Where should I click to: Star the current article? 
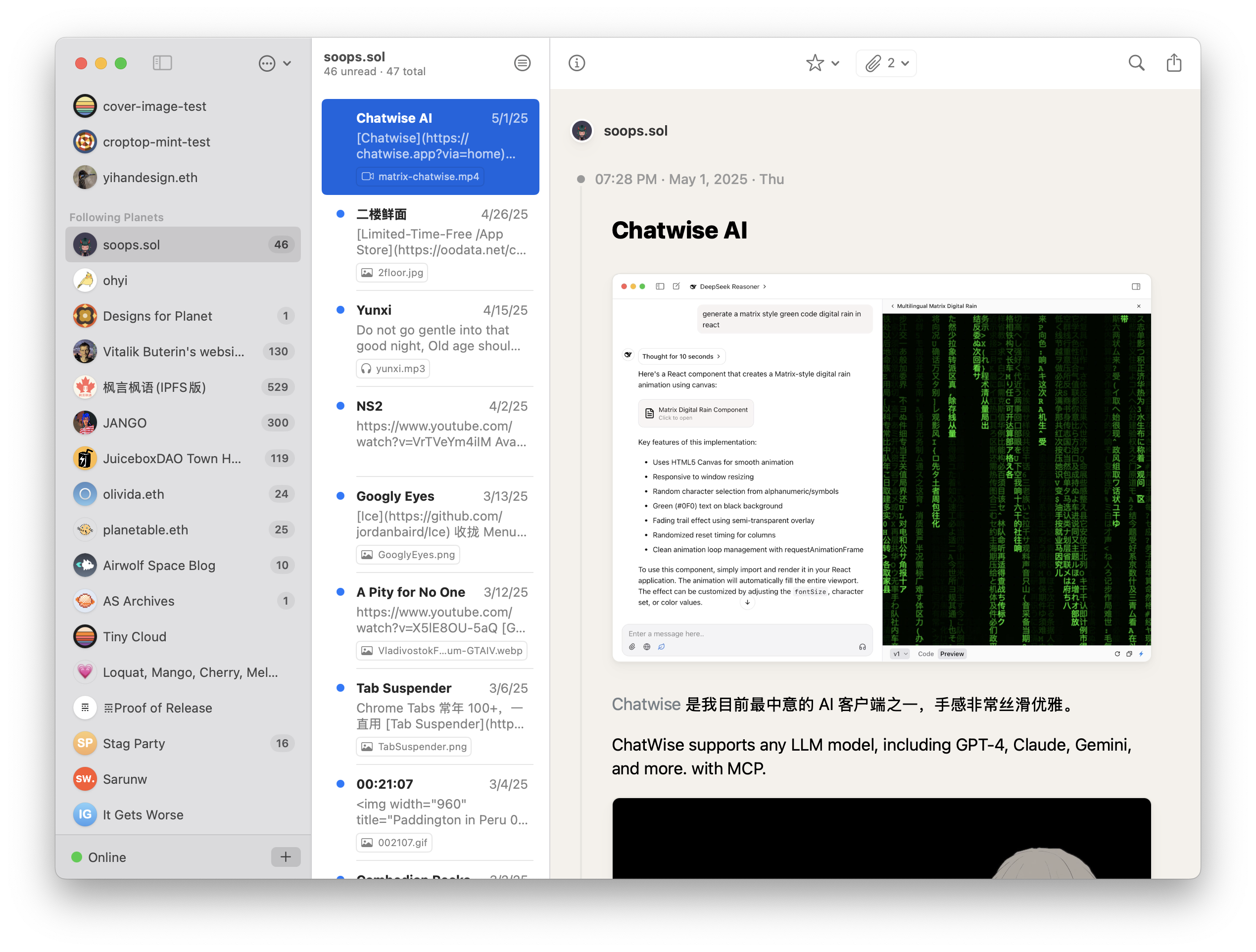(x=814, y=63)
